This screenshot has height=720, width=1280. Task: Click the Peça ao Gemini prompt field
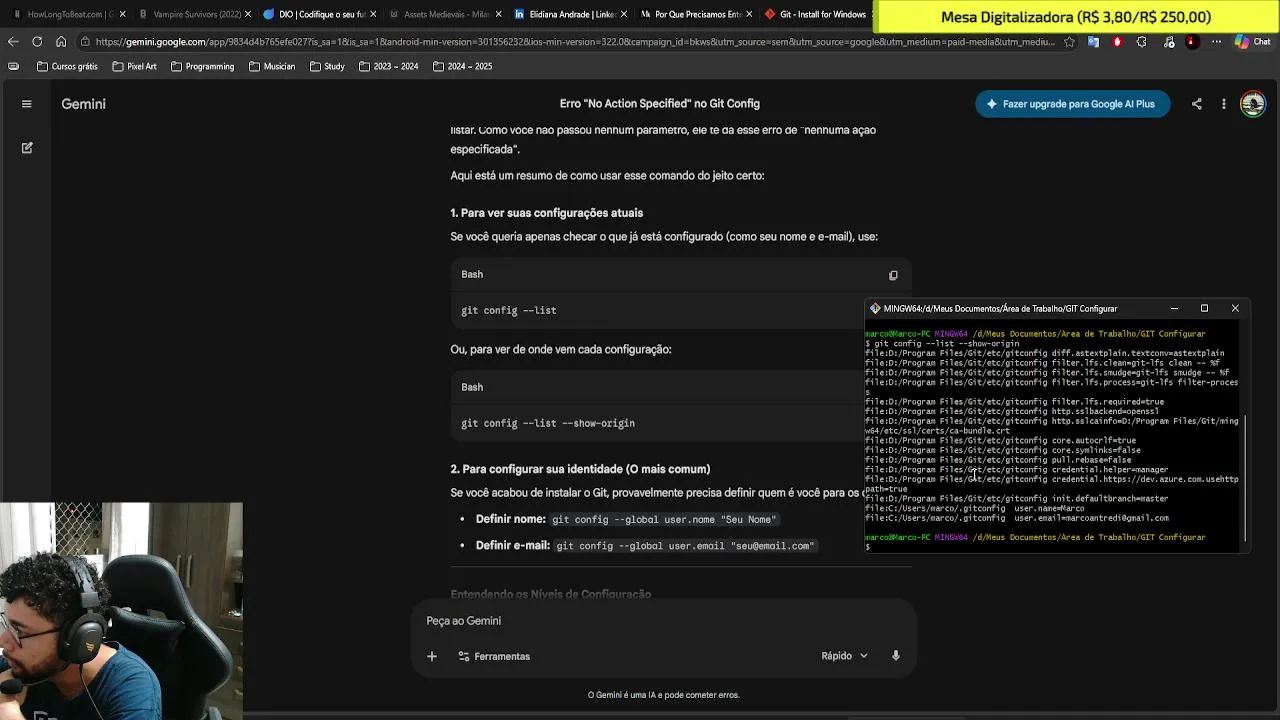click(663, 621)
